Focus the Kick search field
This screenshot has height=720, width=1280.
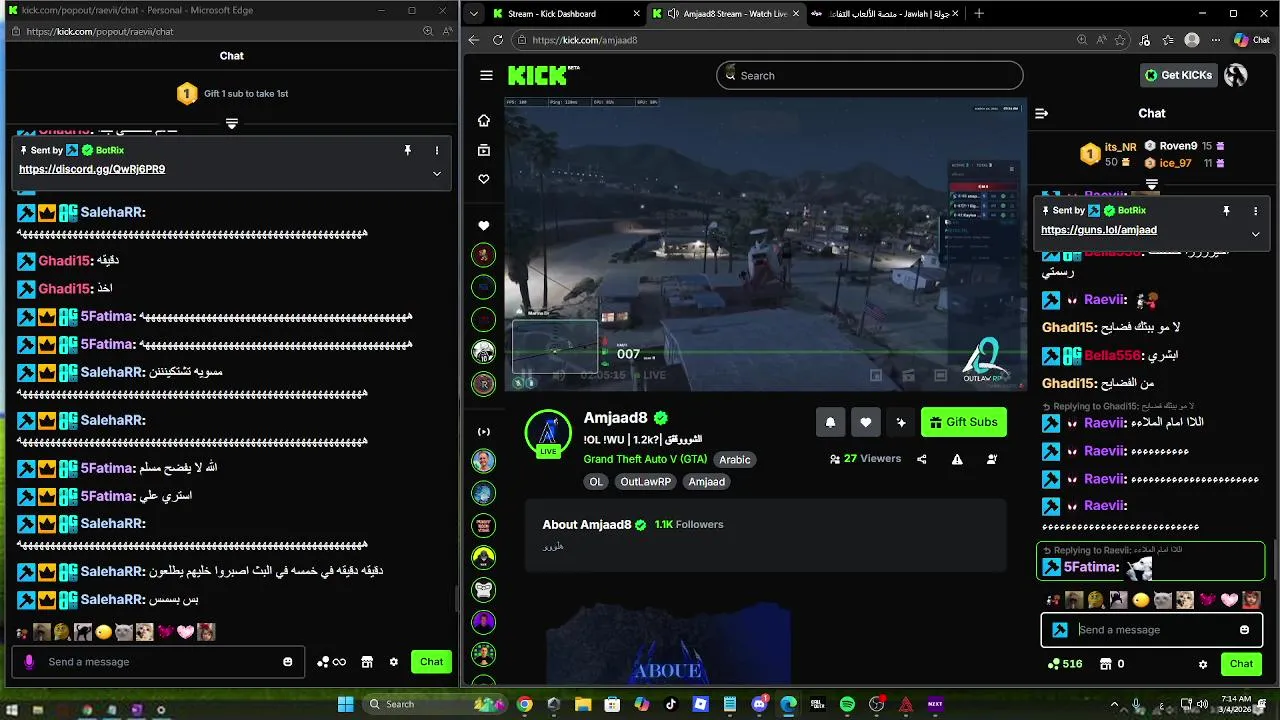(x=870, y=75)
